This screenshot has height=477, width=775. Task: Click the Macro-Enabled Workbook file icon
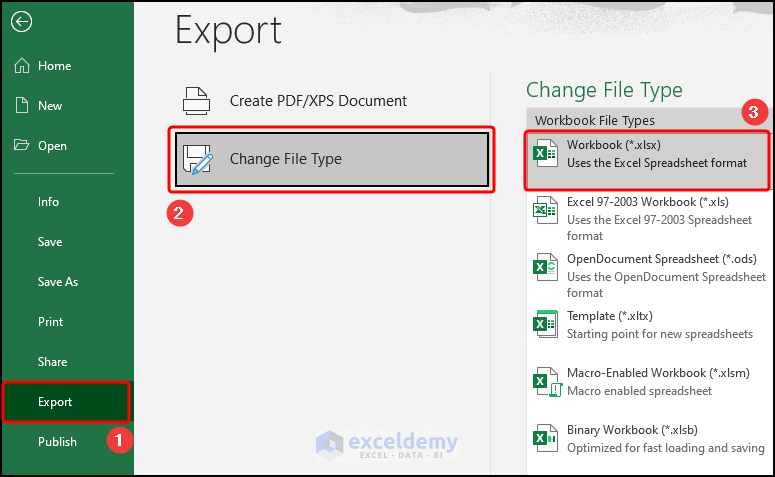tap(545, 382)
